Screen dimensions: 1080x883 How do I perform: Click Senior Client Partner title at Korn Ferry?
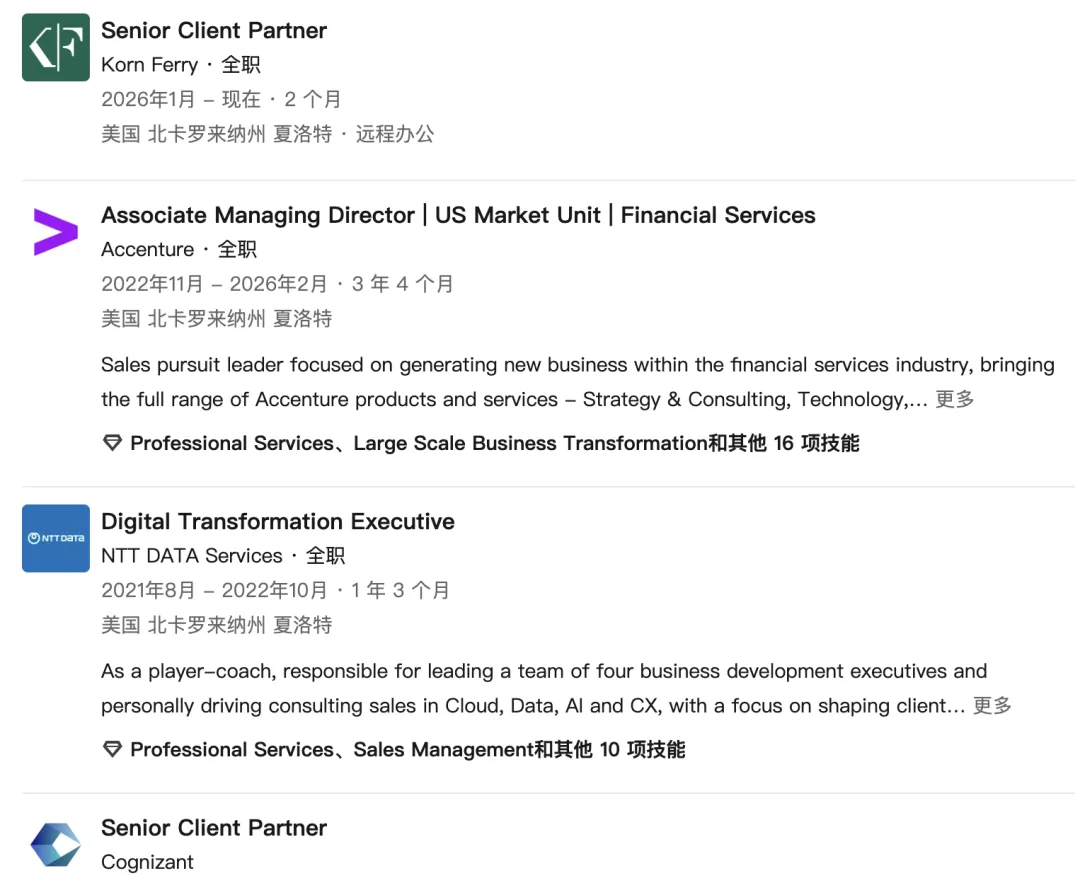[214, 31]
